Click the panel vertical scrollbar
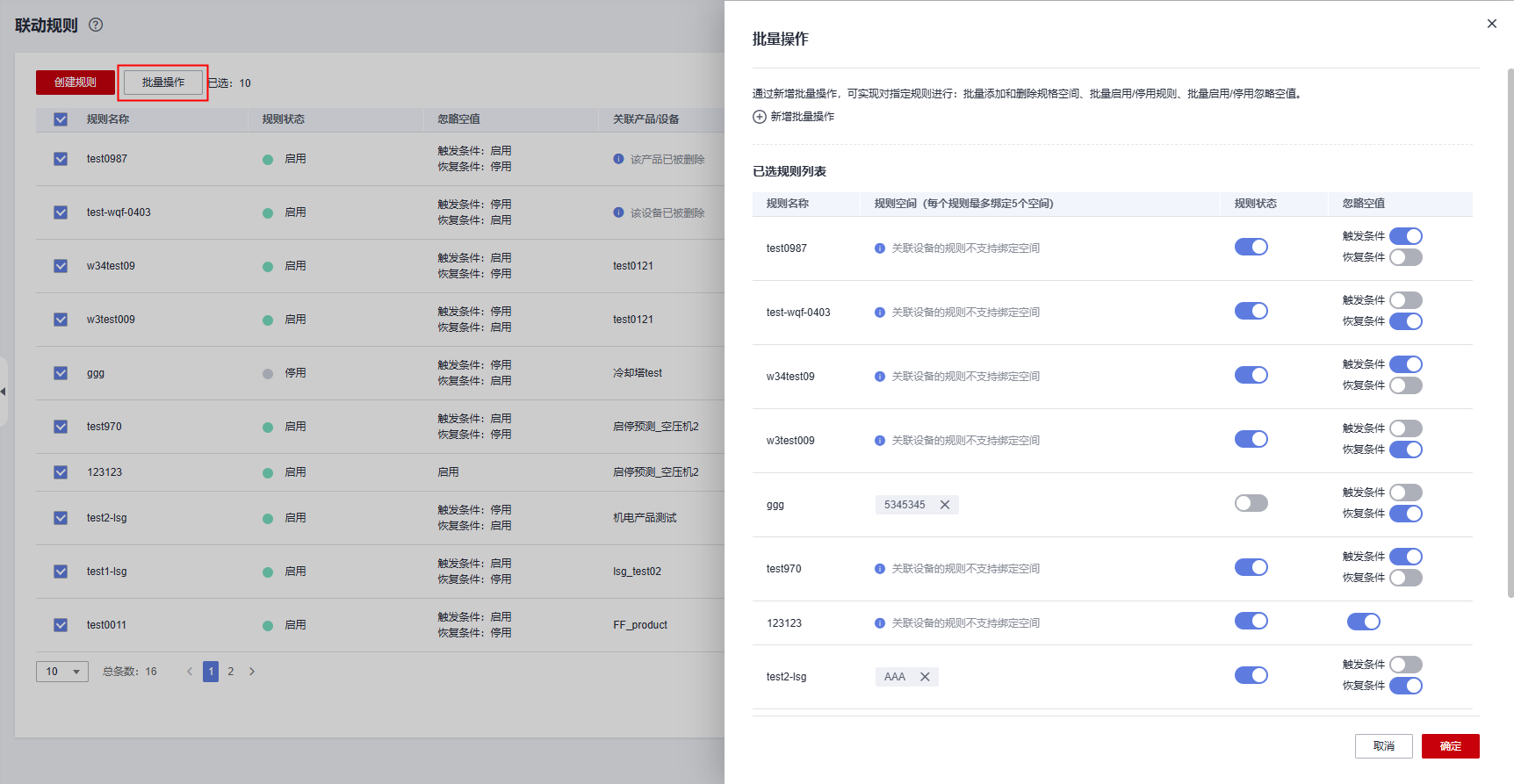The image size is (1514, 784). pos(1510,334)
